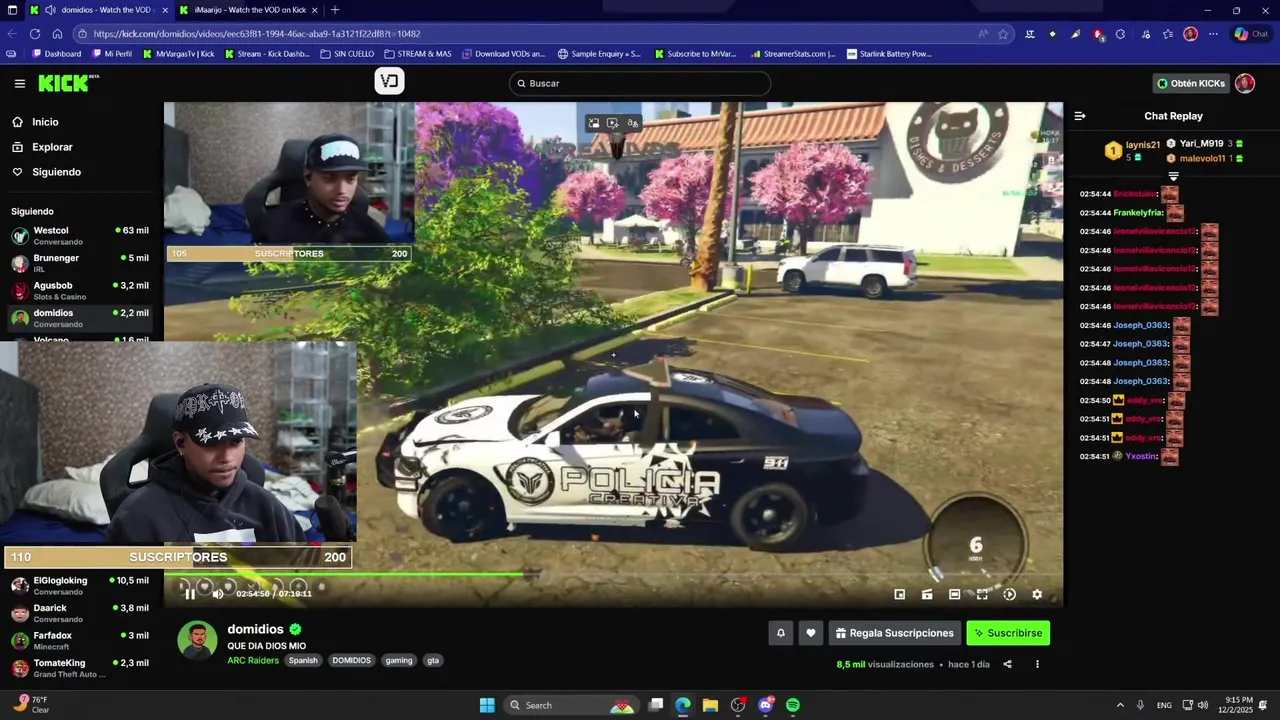Toggle theater mode in the player

(954, 594)
